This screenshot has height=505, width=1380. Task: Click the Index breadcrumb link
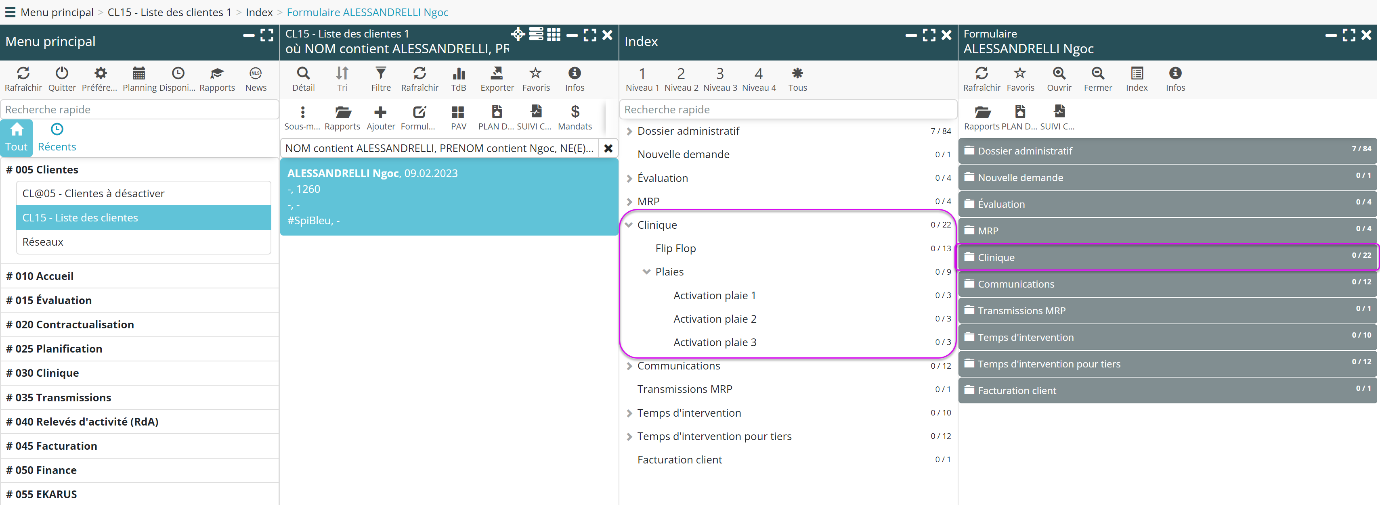click(x=259, y=12)
